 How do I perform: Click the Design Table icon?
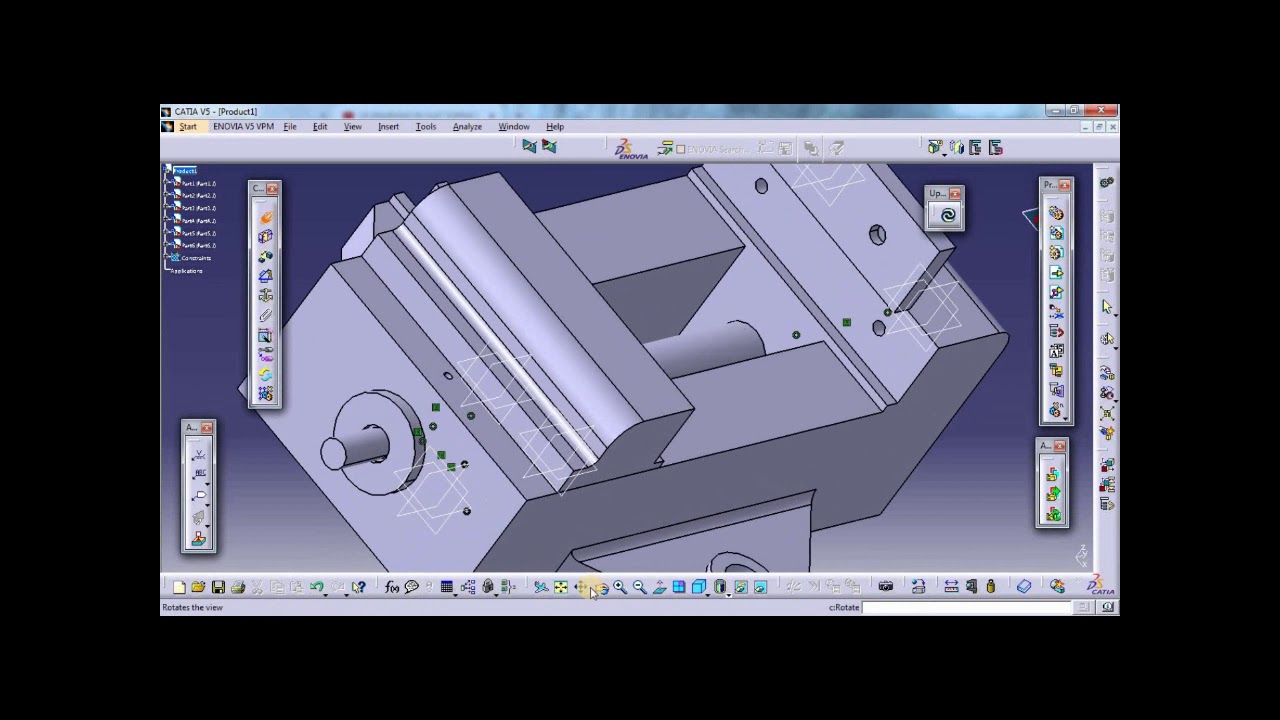(447, 587)
